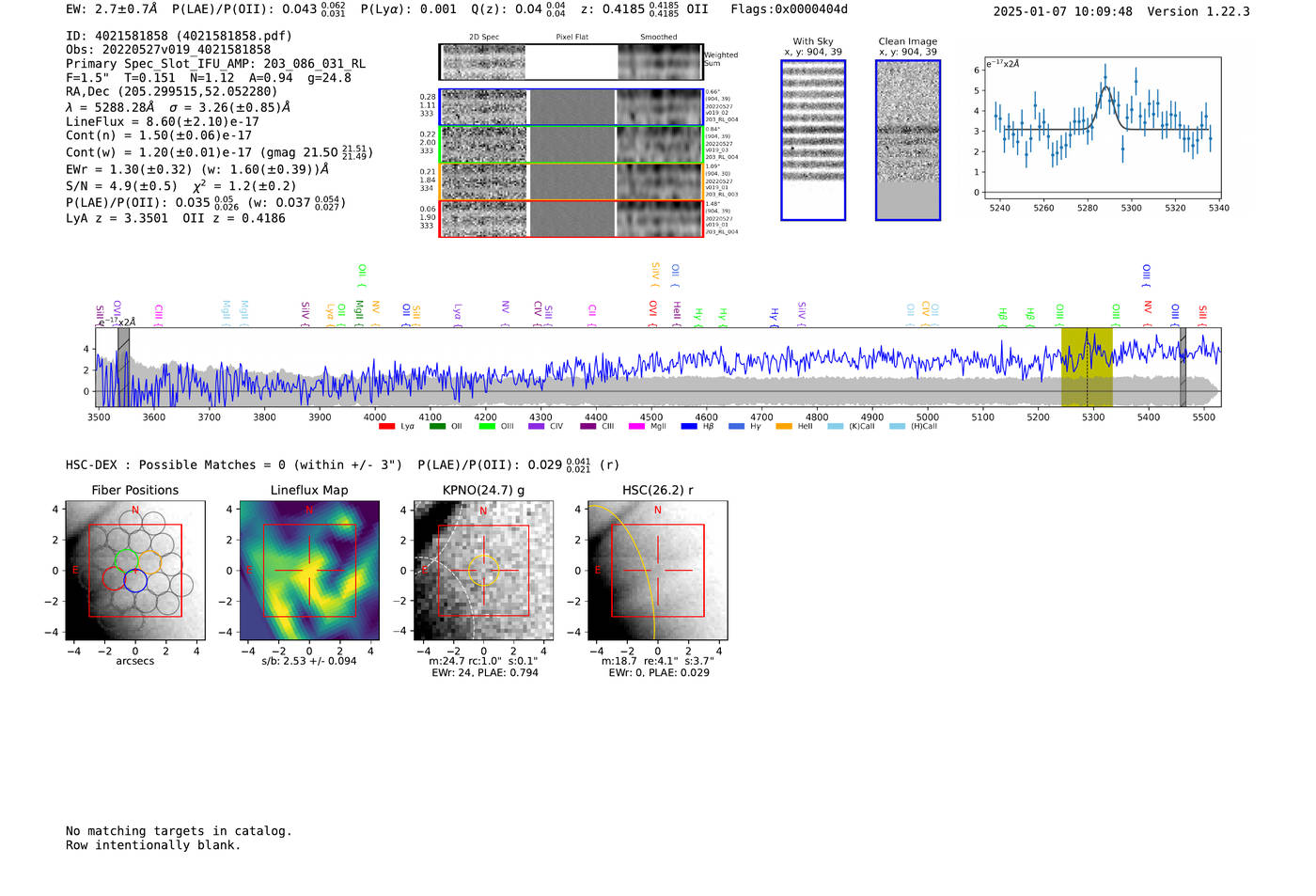This screenshot has width=1316, height=896.
Task: Click the Obs: 20220527v019_4021581858 line
Action: 168,50
